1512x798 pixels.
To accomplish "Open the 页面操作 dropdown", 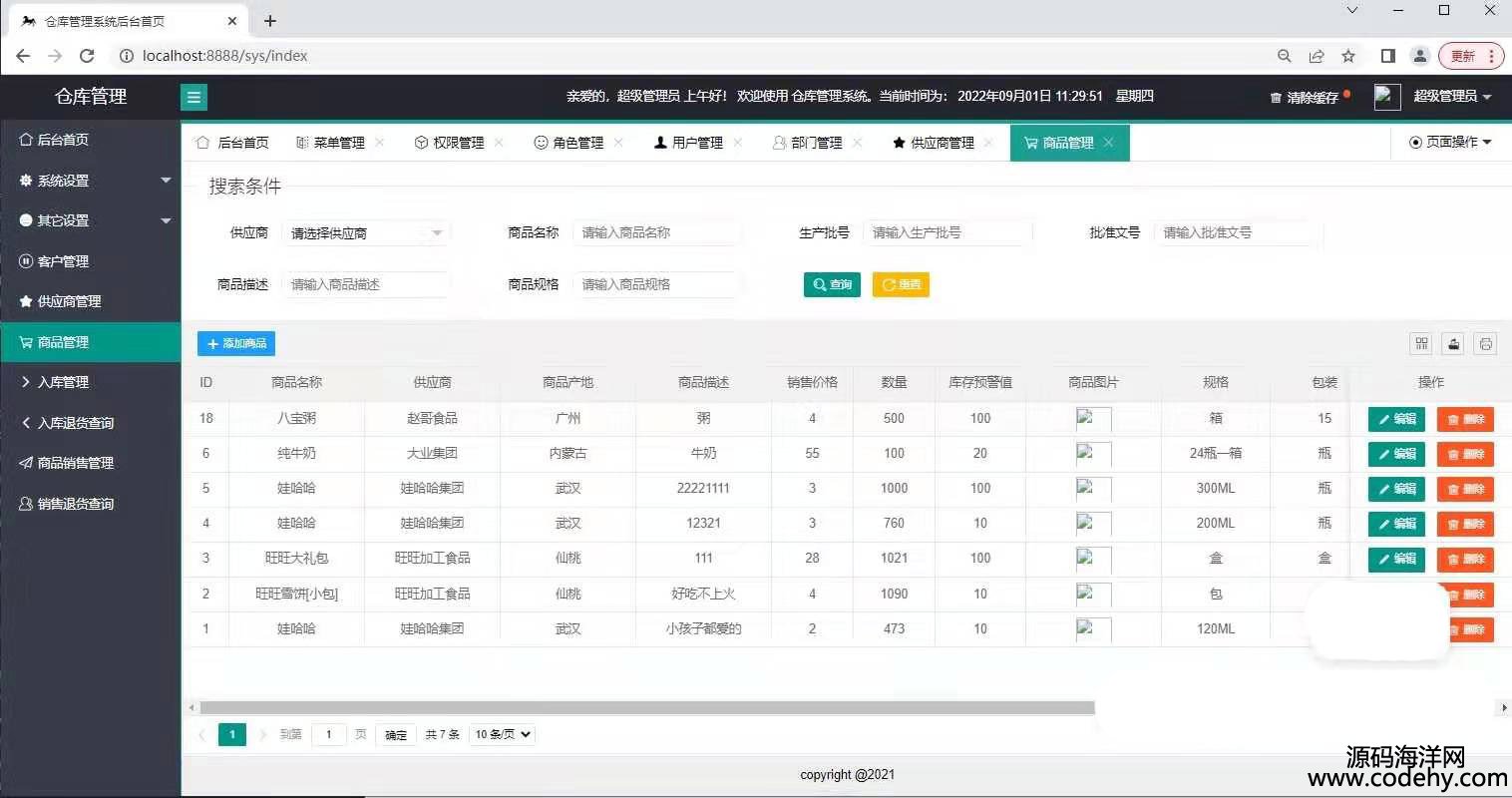I will coord(1450,143).
